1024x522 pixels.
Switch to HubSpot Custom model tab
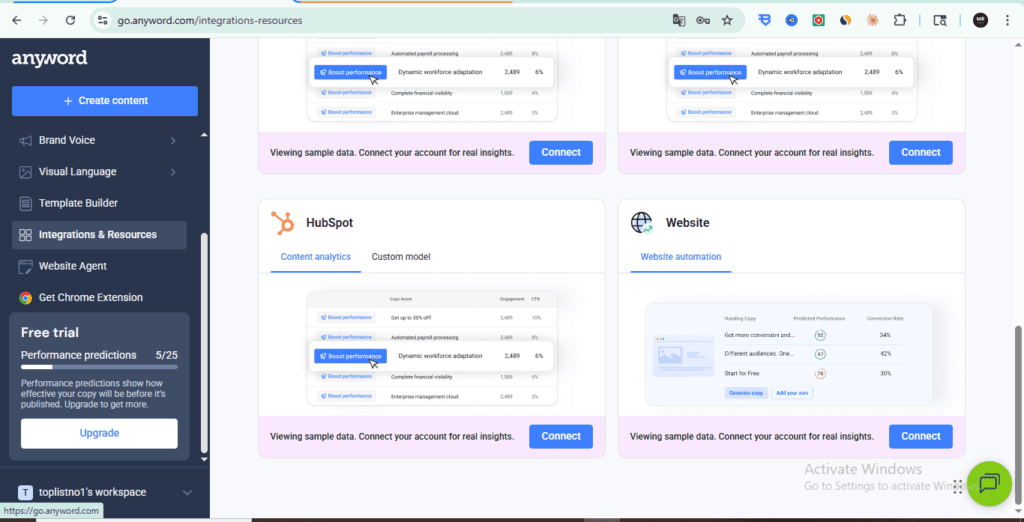[x=401, y=257]
